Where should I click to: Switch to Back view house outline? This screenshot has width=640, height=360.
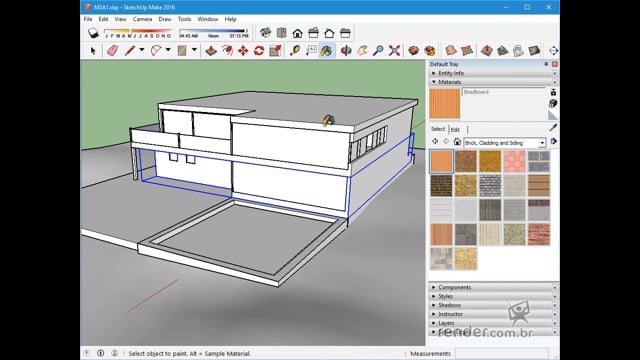pos(329,33)
